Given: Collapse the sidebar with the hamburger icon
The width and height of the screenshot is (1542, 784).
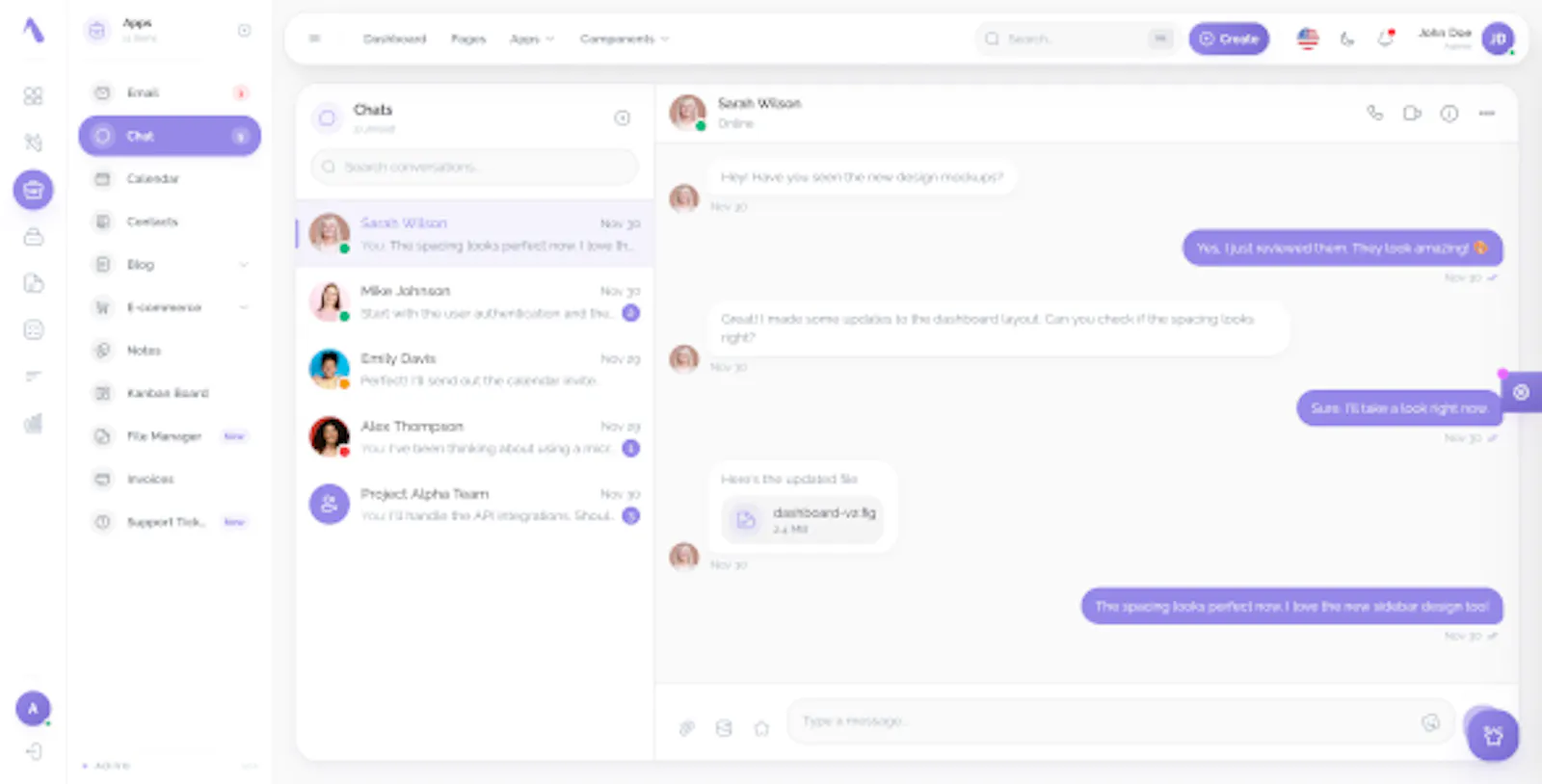Looking at the screenshot, I should [314, 39].
